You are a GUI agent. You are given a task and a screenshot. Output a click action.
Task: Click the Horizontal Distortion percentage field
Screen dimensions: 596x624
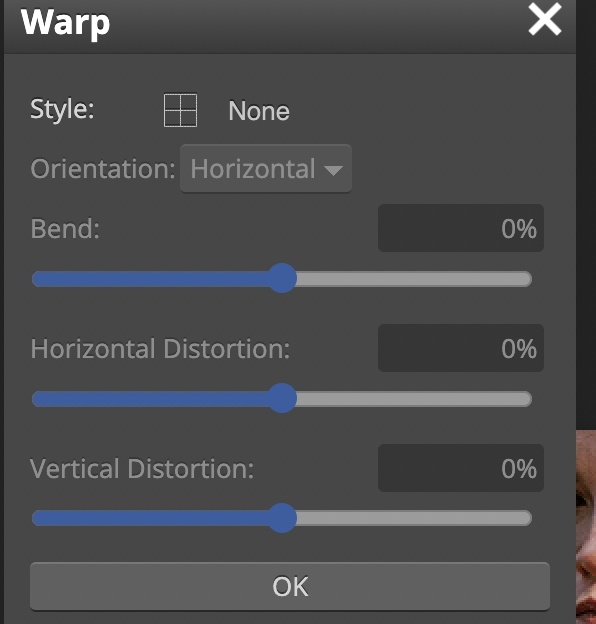[x=461, y=348]
